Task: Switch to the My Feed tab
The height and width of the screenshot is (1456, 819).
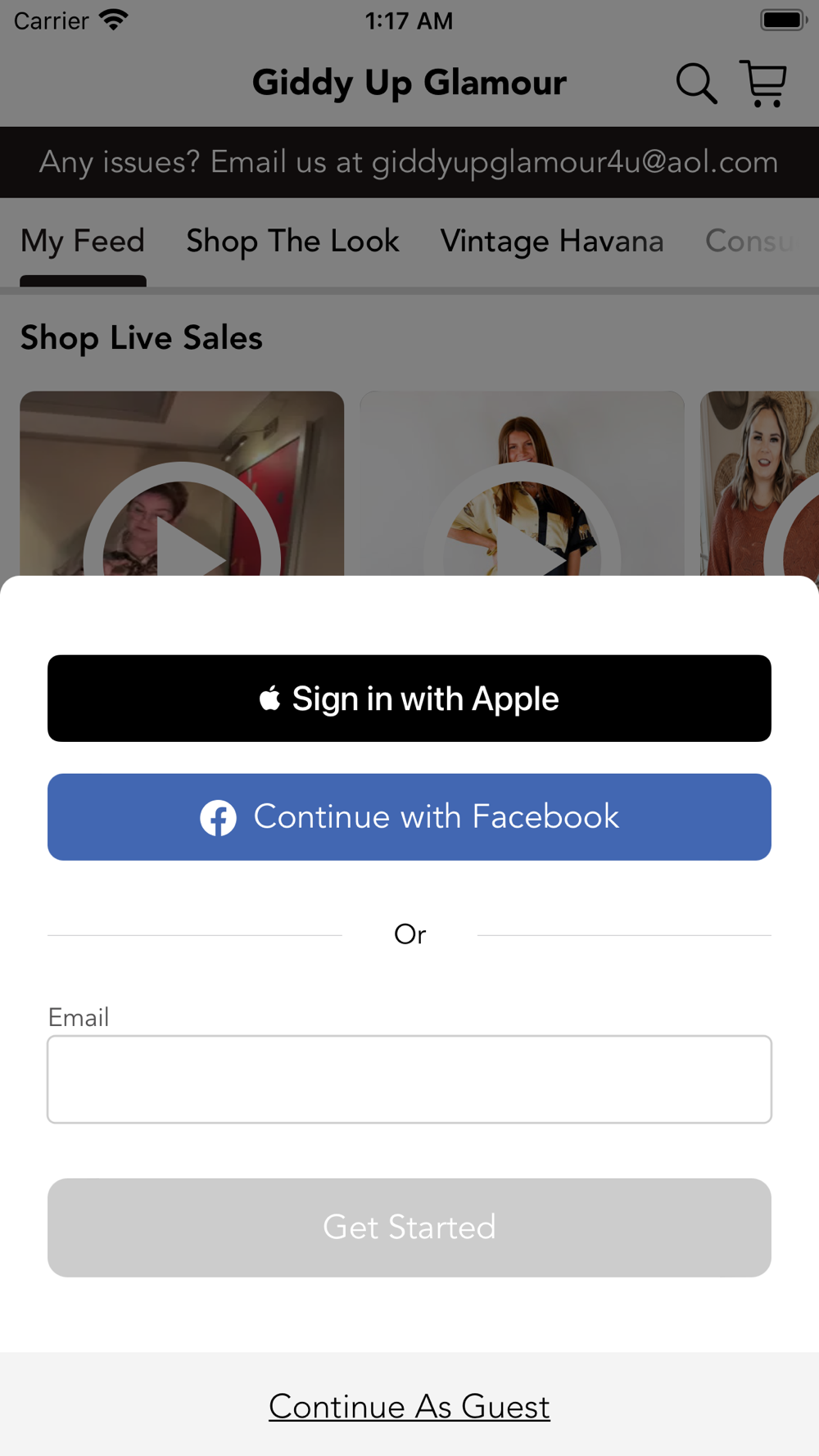Action: [83, 242]
